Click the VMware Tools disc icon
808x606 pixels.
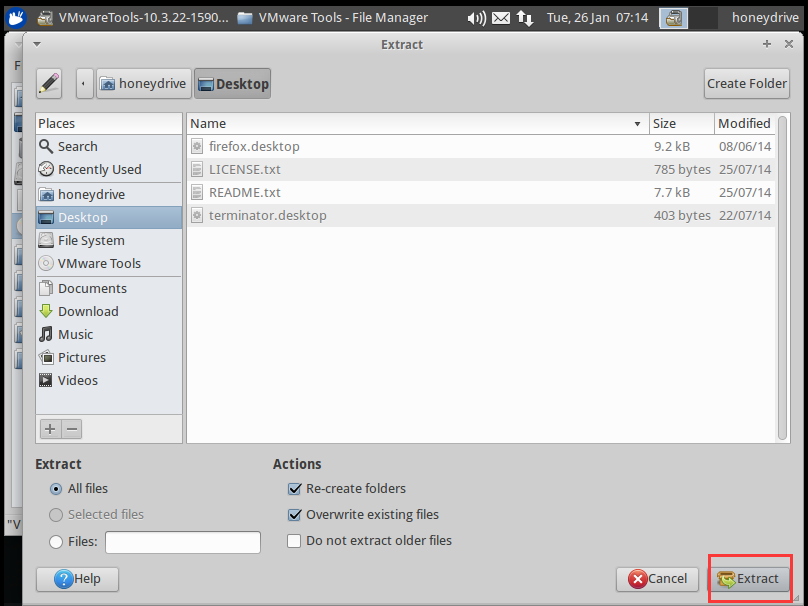point(46,263)
